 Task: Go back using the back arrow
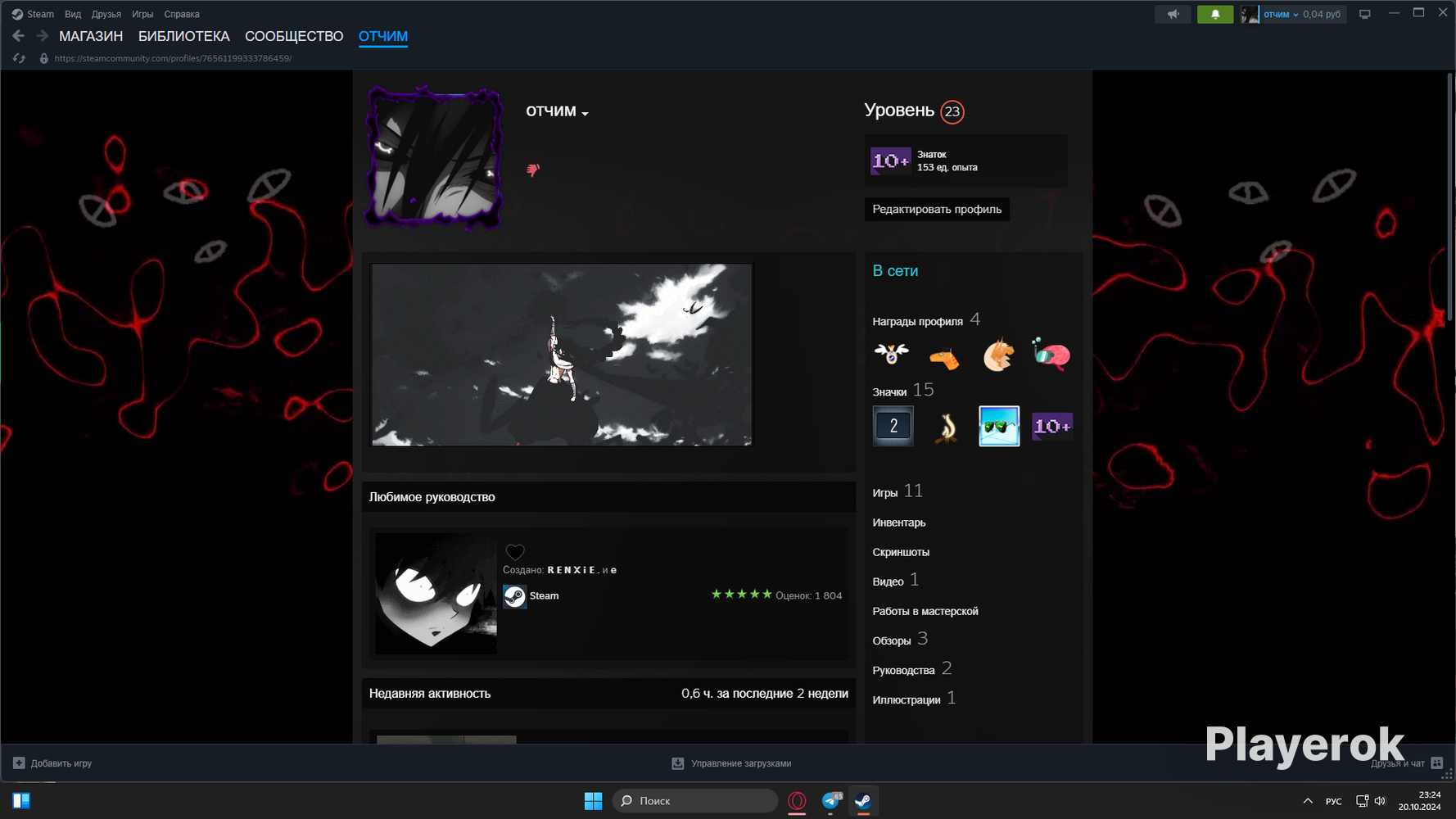pos(18,36)
